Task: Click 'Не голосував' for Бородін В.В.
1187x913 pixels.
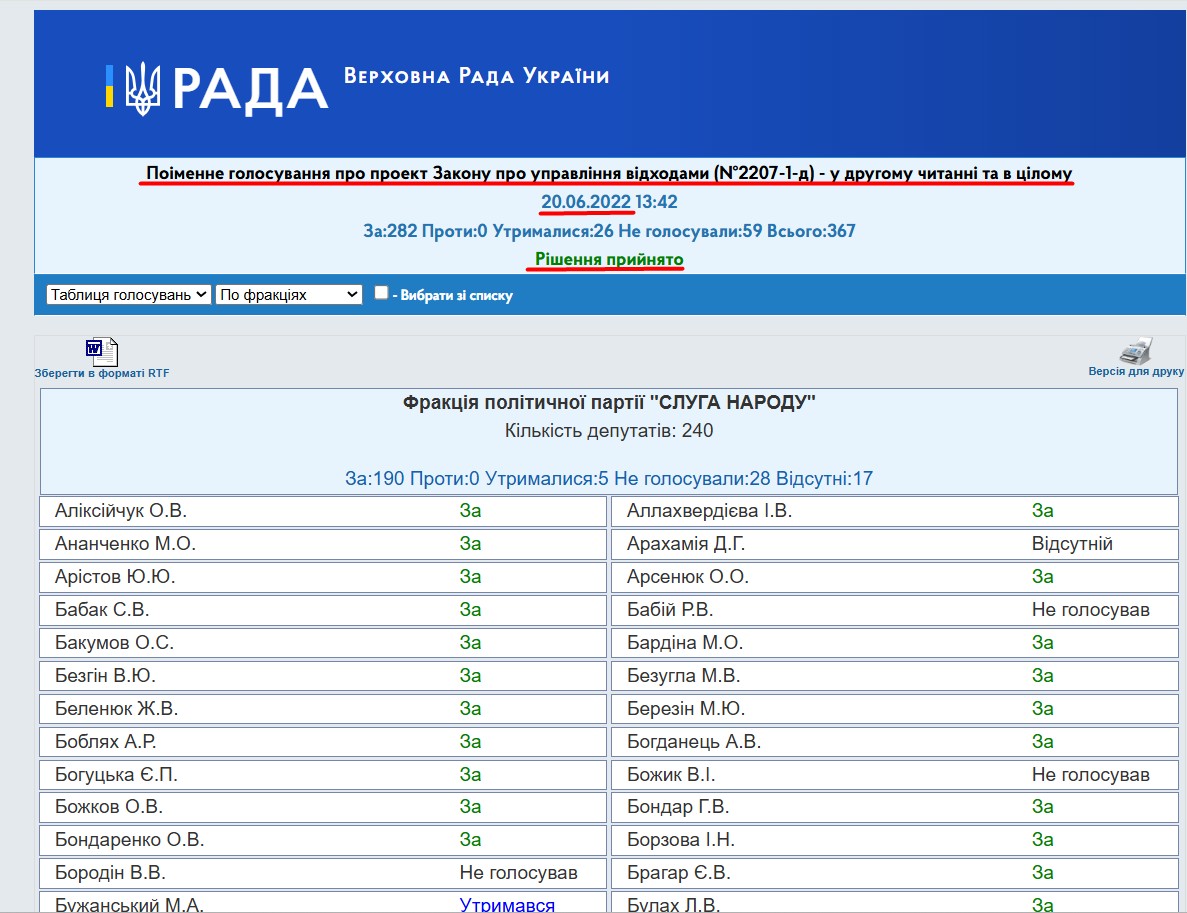Action: tap(519, 873)
